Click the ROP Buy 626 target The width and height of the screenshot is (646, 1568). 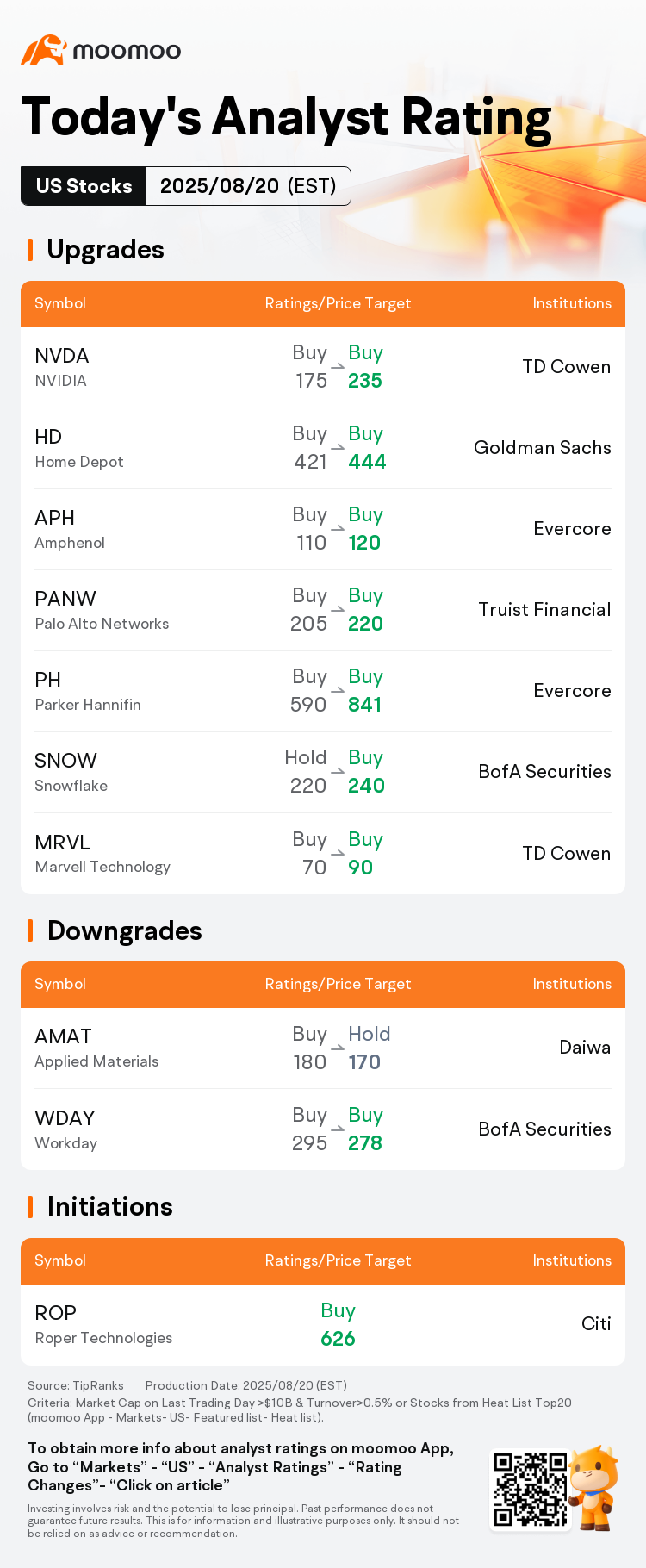(338, 1324)
